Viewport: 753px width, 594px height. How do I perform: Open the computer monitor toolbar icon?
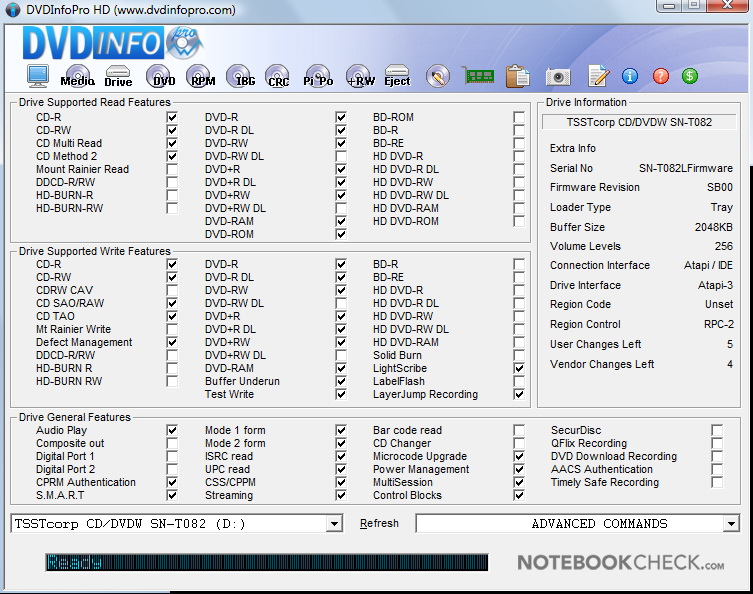[38, 75]
